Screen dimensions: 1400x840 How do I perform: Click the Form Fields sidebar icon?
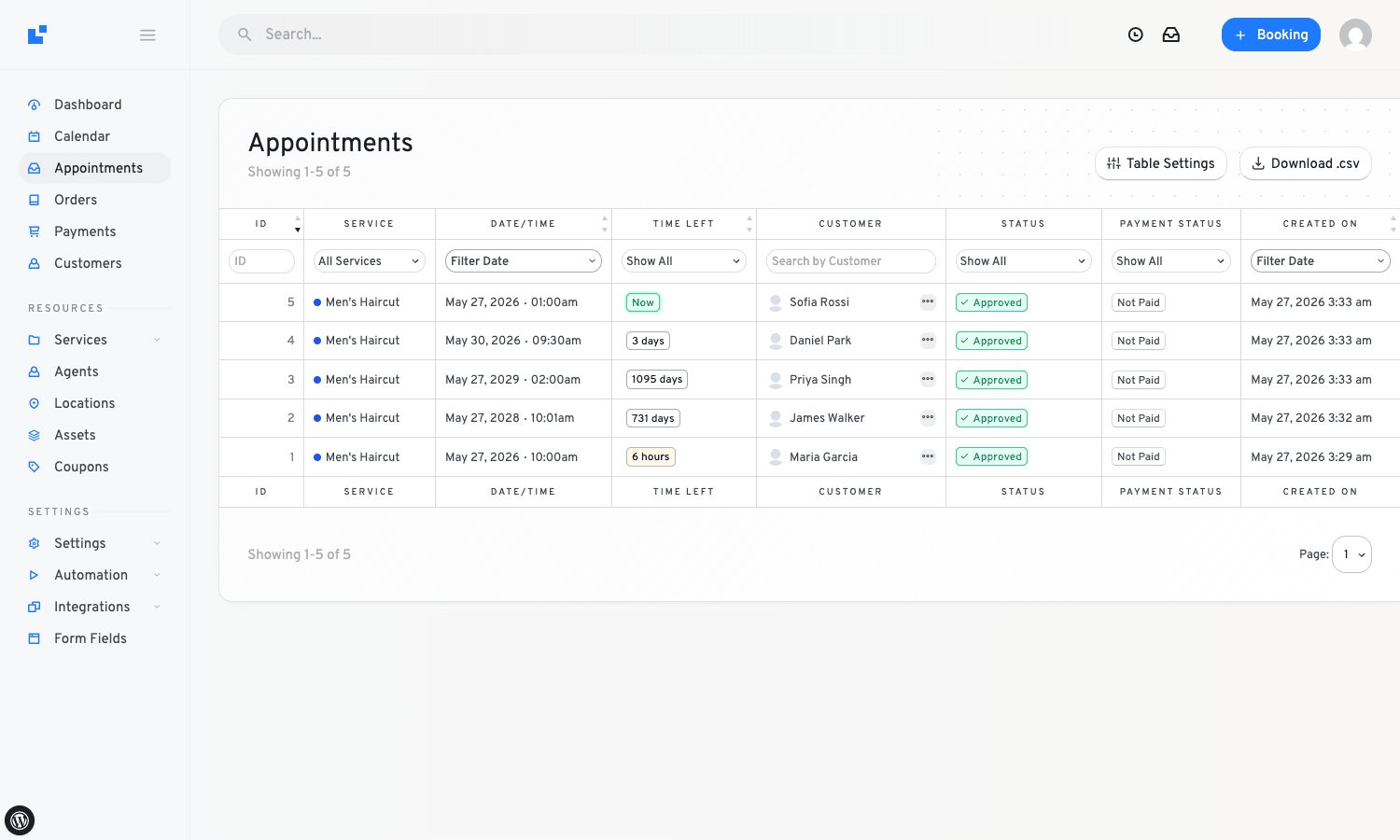(35, 638)
